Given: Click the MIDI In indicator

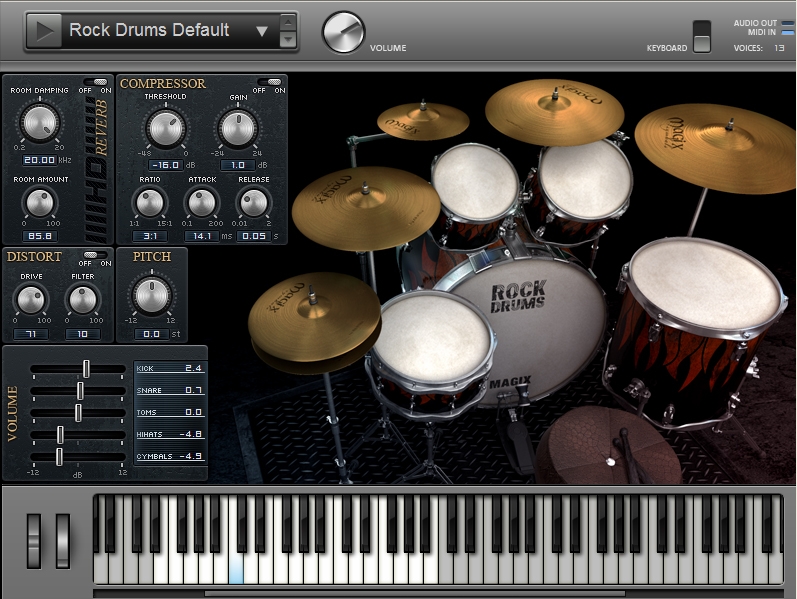Looking at the screenshot, I should pos(787,32).
